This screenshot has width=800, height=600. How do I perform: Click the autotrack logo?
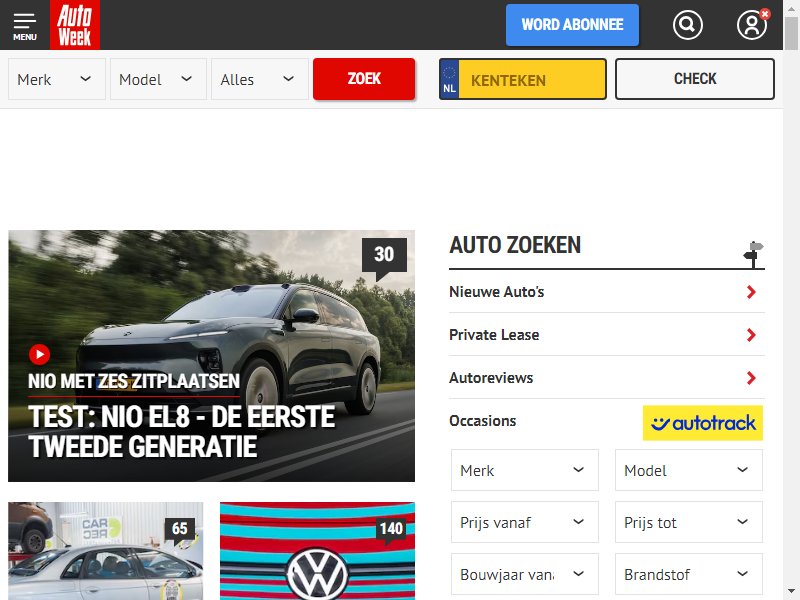point(703,422)
